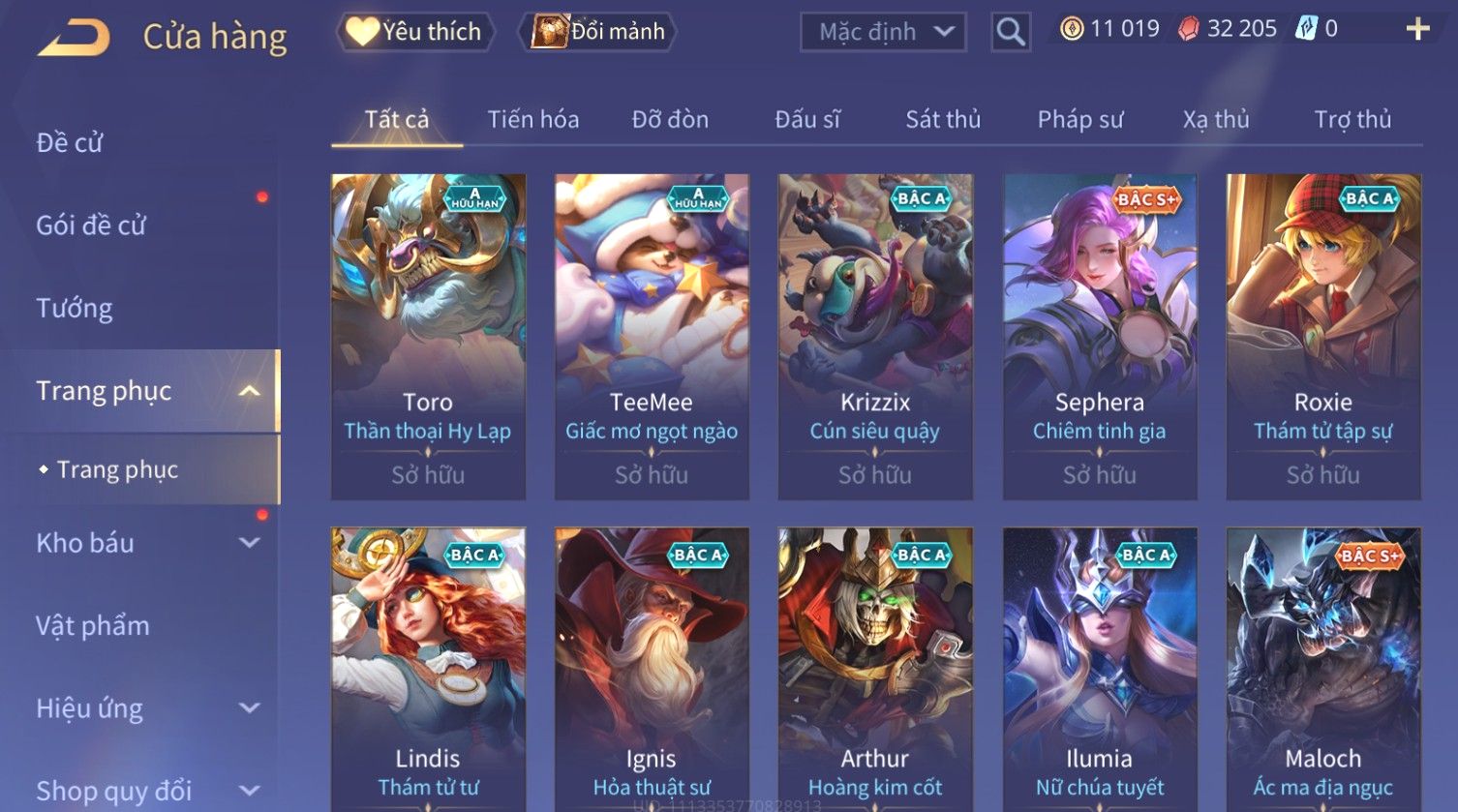Open Đổi mảnh fragment exchange chest
This screenshot has width=1458, height=812.
coord(597,32)
